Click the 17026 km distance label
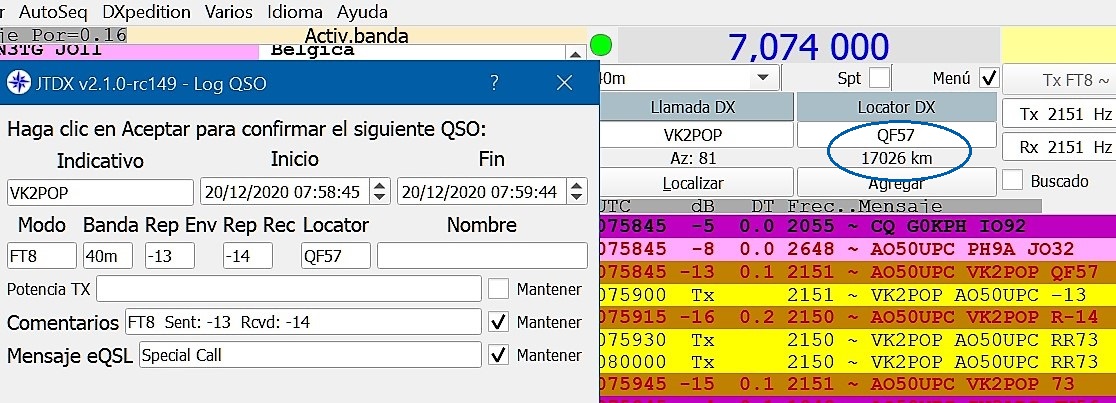The width and height of the screenshot is (1116, 403). (896, 158)
